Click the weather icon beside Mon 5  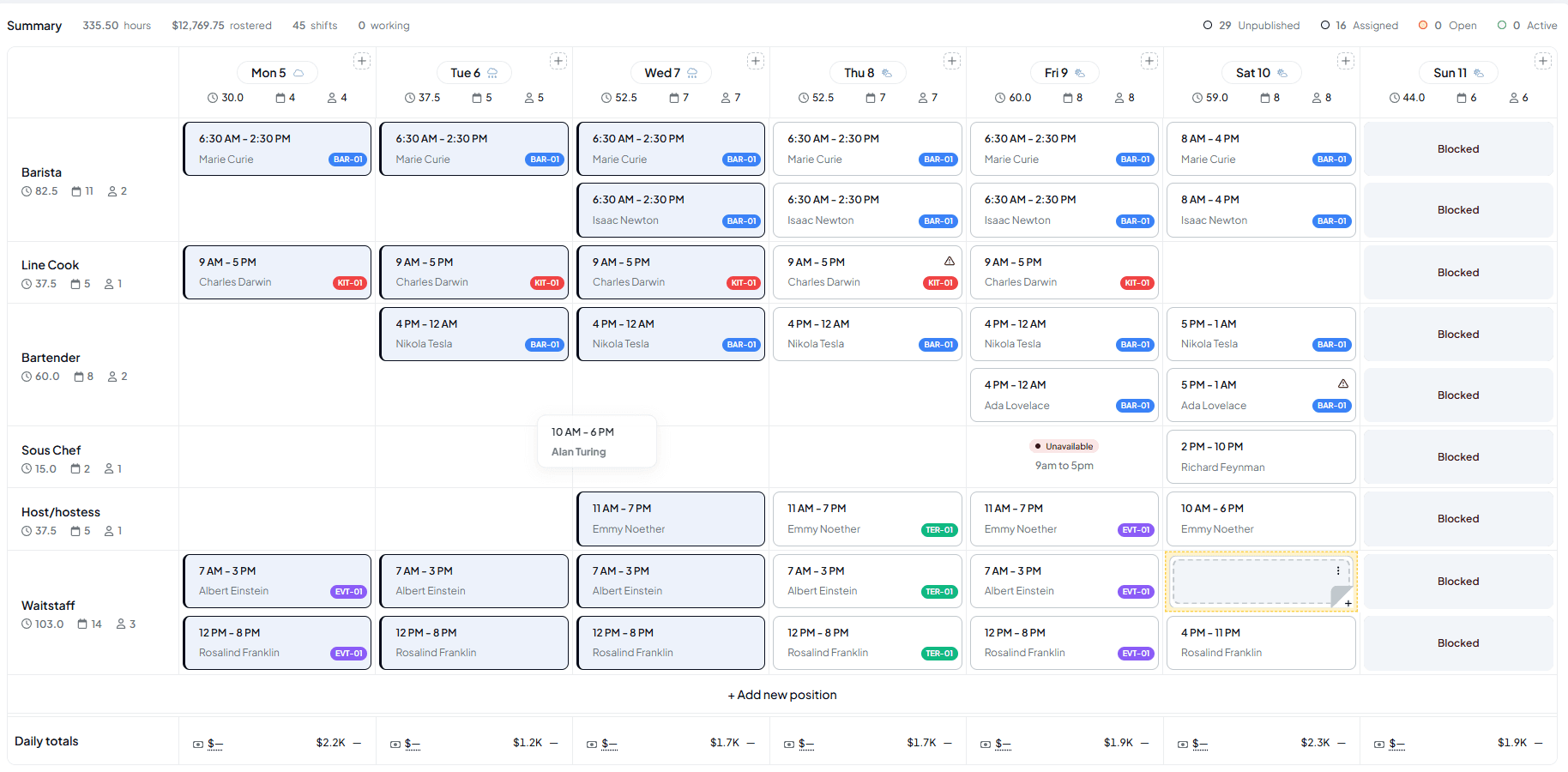pyautogui.click(x=299, y=73)
